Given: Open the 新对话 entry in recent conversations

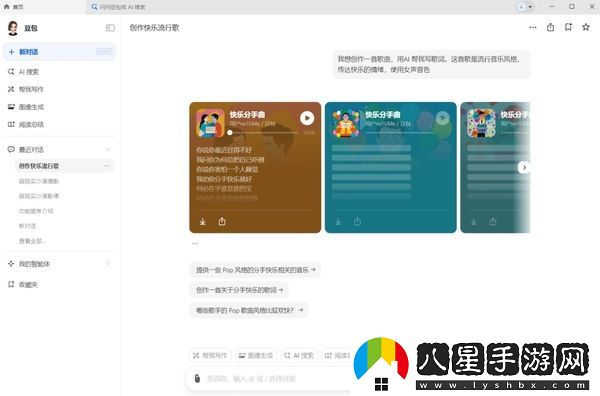Looking at the screenshot, I should 28,226.
